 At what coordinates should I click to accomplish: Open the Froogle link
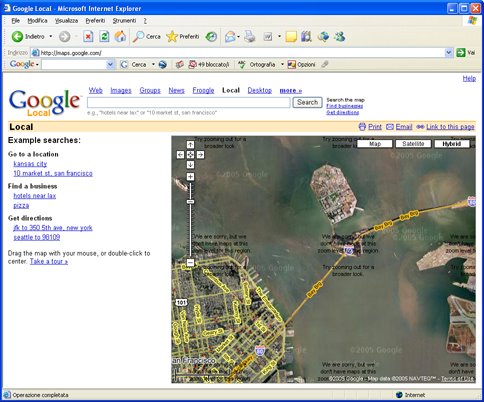click(x=203, y=90)
